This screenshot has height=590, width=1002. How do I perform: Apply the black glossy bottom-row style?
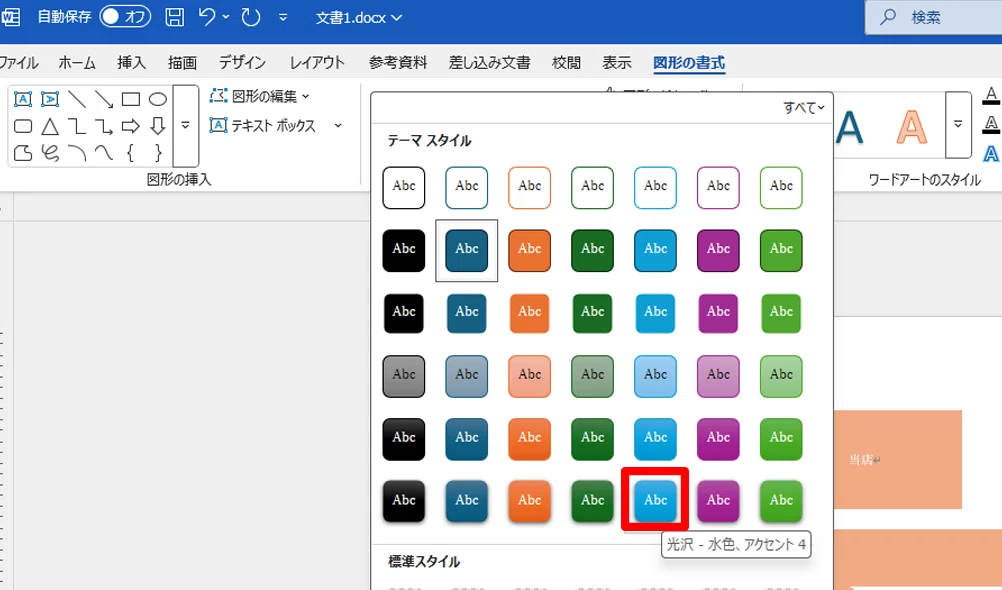(x=404, y=501)
